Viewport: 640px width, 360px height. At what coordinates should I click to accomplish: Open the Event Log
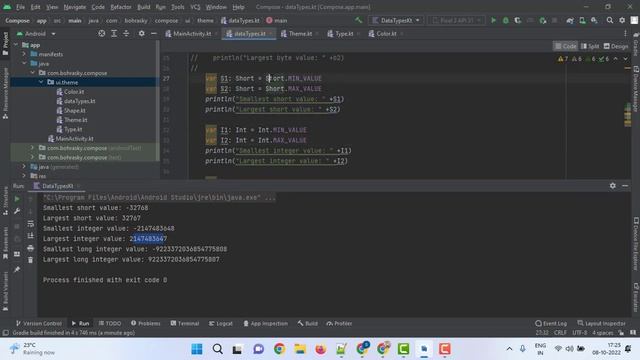pos(551,323)
